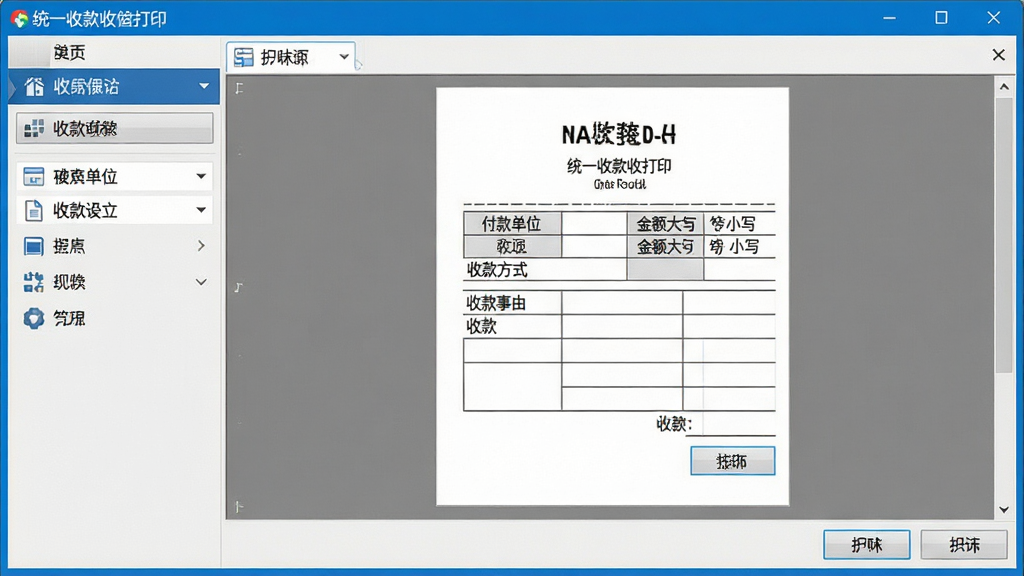Click the 护昧 button at the window bottom
This screenshot has width=1024, height=576.
pyautogui.click(x=867, y=545)
